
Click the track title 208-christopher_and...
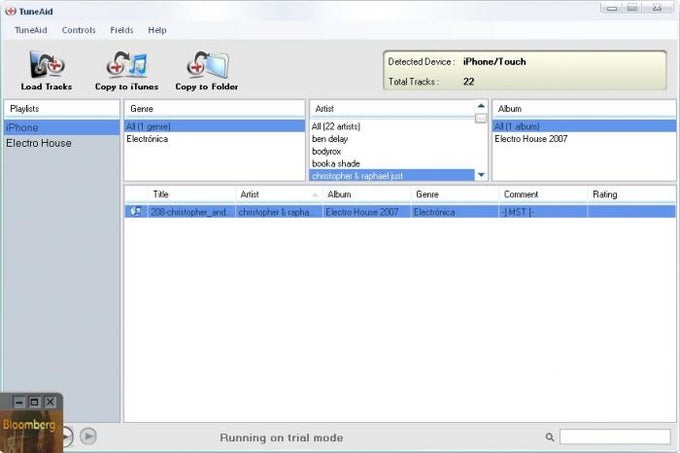coord(192,212)
